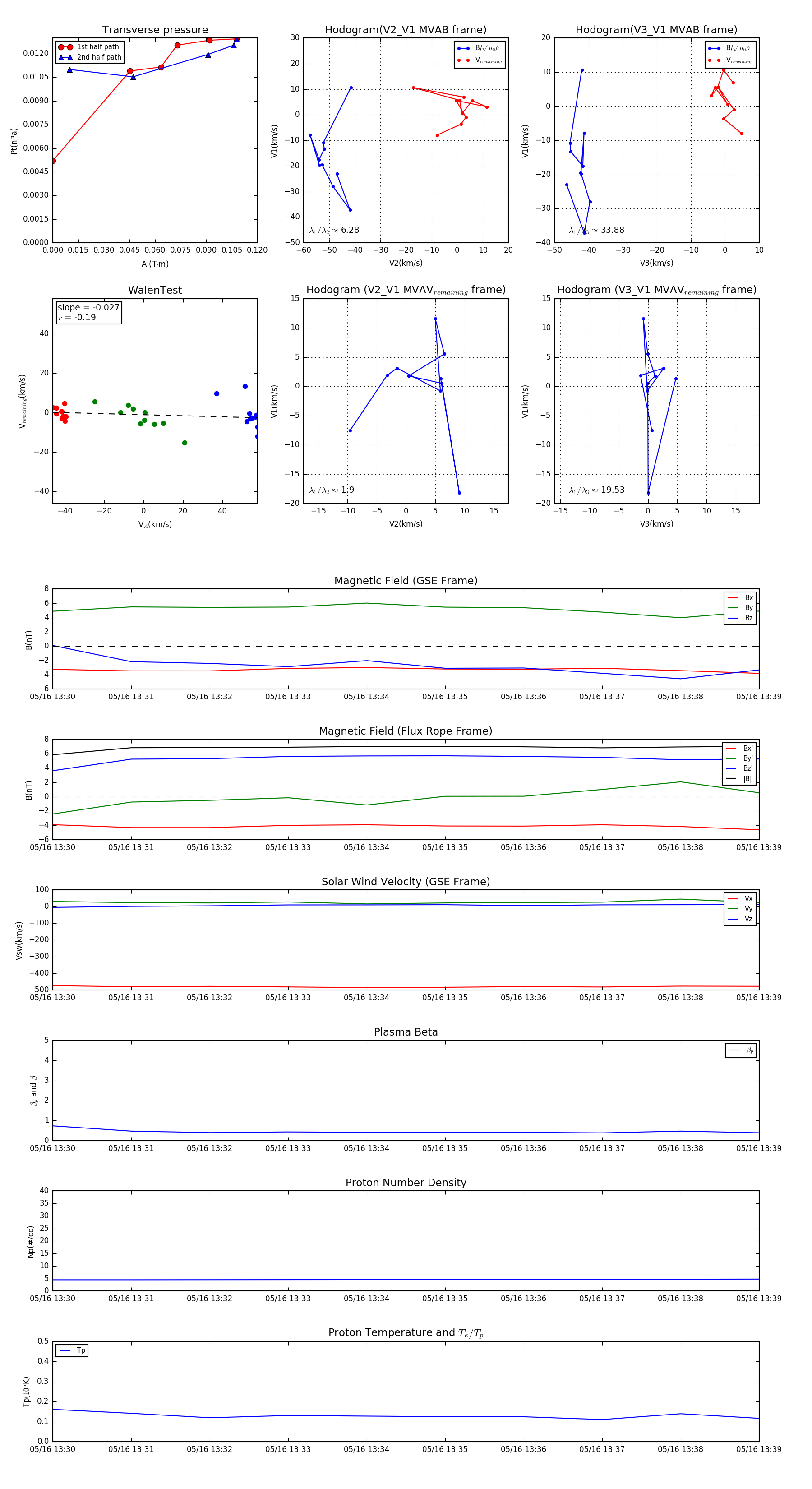Click the 'Np(#/cc)' y-axis label

pyautogui.click(x=31, y=1242)
